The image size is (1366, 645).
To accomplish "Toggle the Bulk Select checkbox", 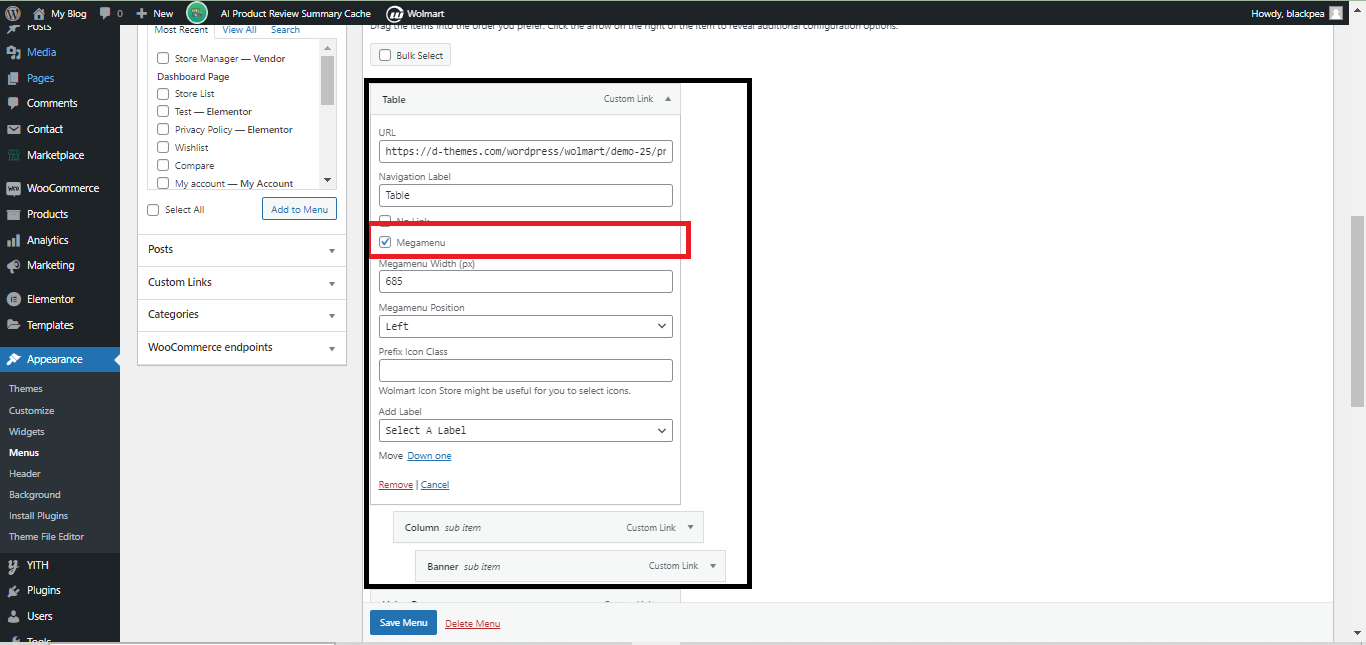I will 385,56.
